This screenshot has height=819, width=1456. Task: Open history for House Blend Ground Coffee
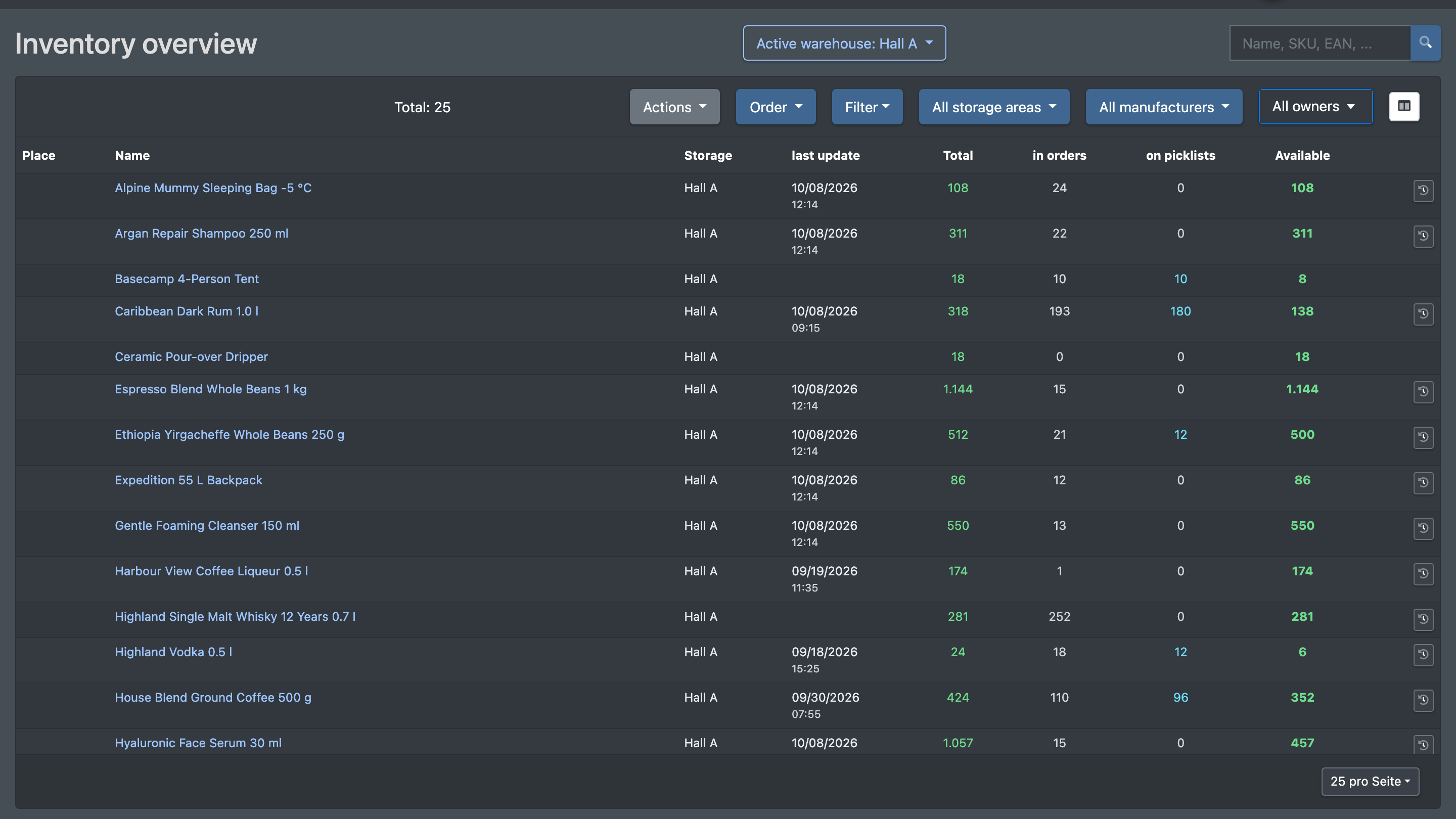(1423, 701)
